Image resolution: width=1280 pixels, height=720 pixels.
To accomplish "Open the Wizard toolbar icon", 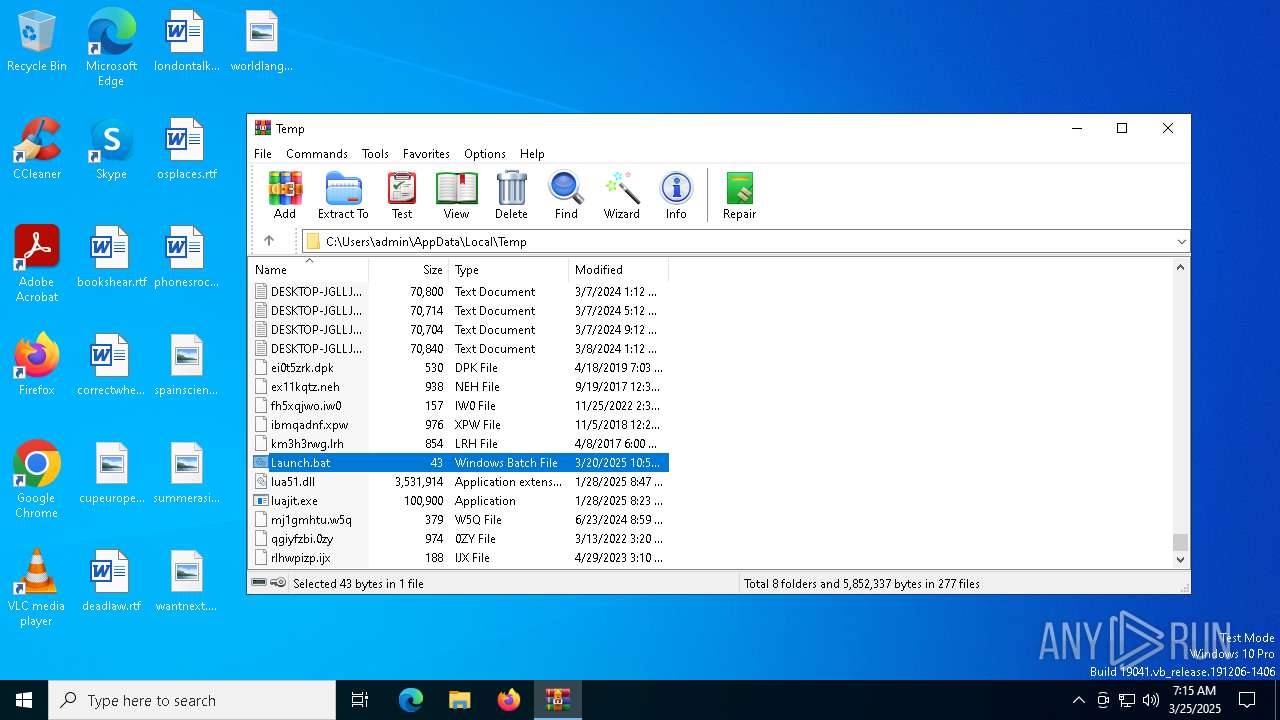I will pyautogui.click(x=621, y=195).
